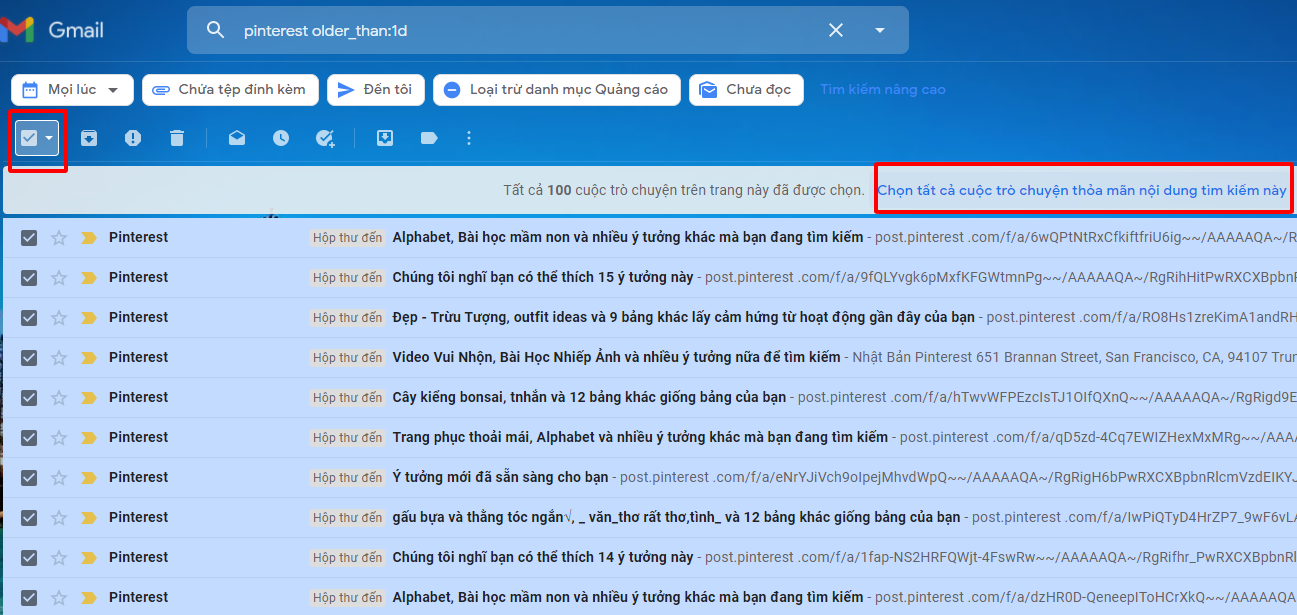The width and height of the screenshot is (1297, 615).
Task: Star the 'Ý tưởng mới đã sẵn sàng' email
Action: coord(59,477)
